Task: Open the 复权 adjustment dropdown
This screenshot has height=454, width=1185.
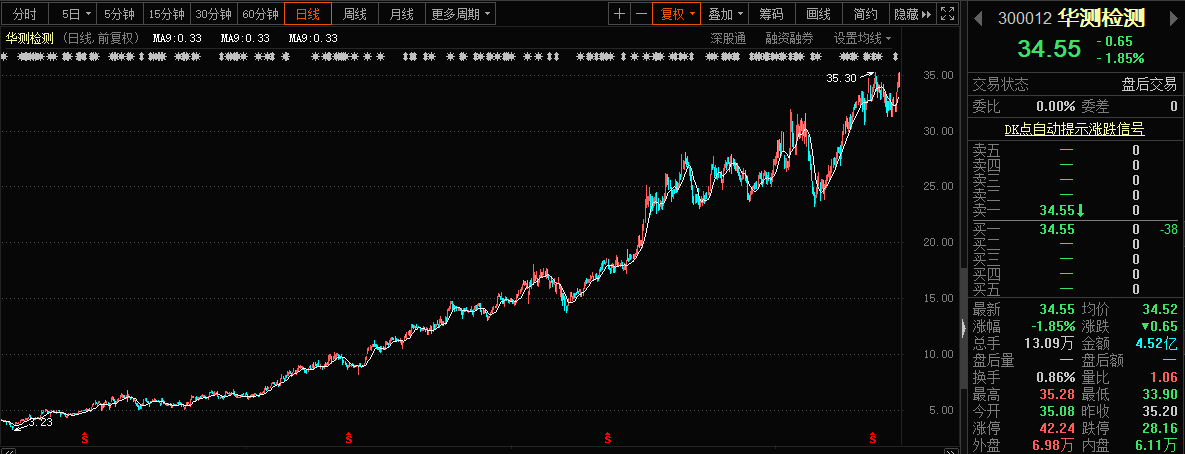Action: pyautogui.click(x=674, y=14)
